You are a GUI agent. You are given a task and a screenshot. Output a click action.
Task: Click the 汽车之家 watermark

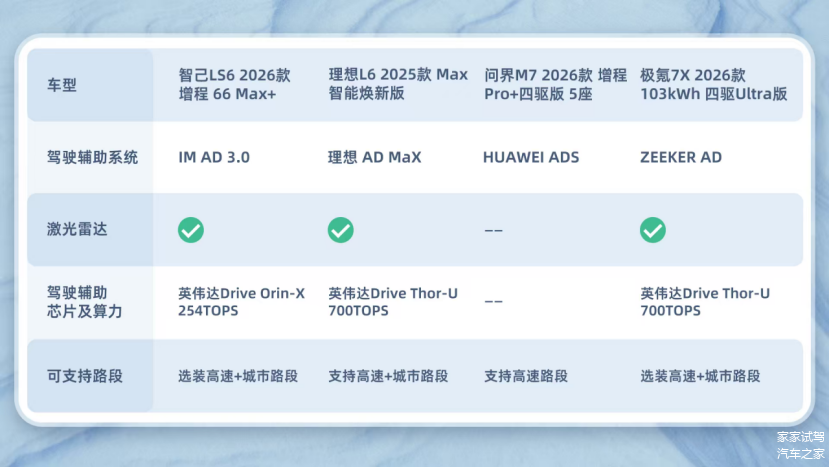point(801,455)
